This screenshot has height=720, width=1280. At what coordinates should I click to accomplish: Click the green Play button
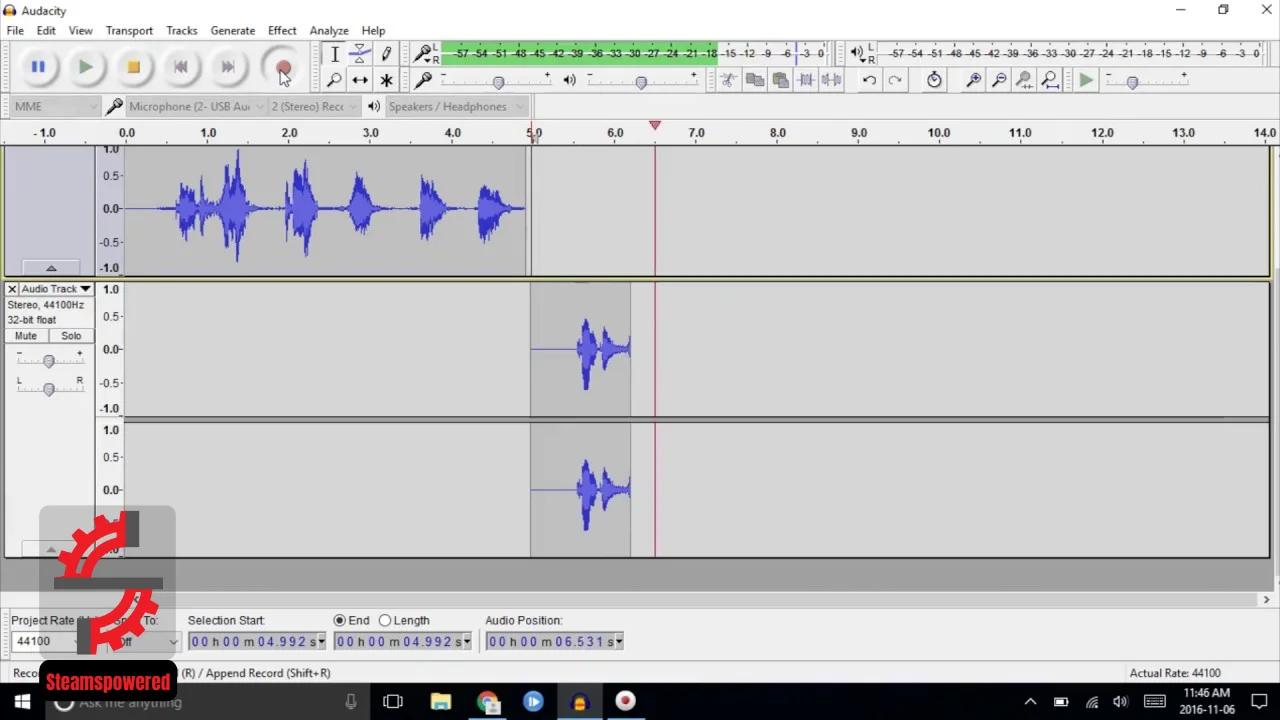[x=85, y=67]
